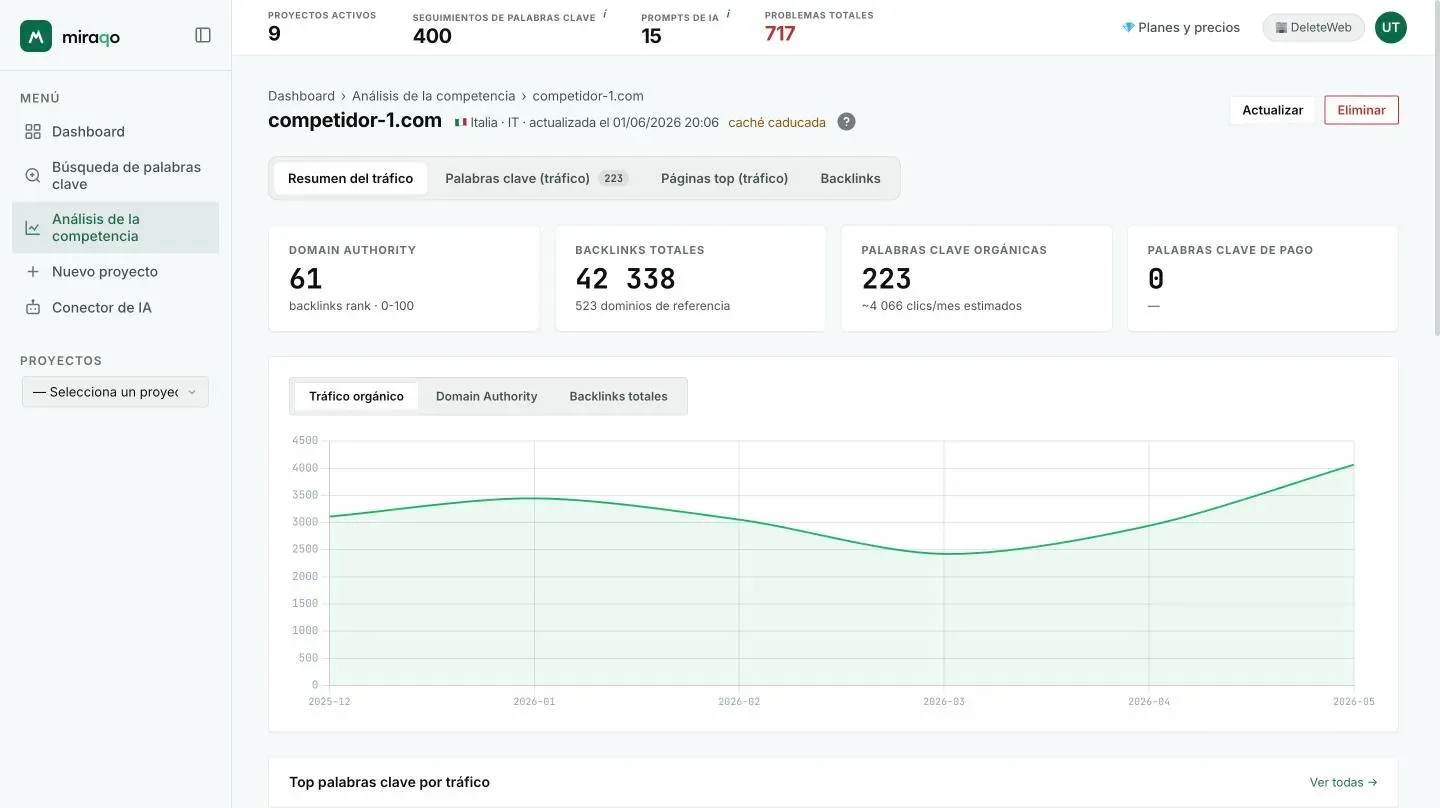Open Nuevo proyecto menu item

pyautogui.click(x=116, y=272)
